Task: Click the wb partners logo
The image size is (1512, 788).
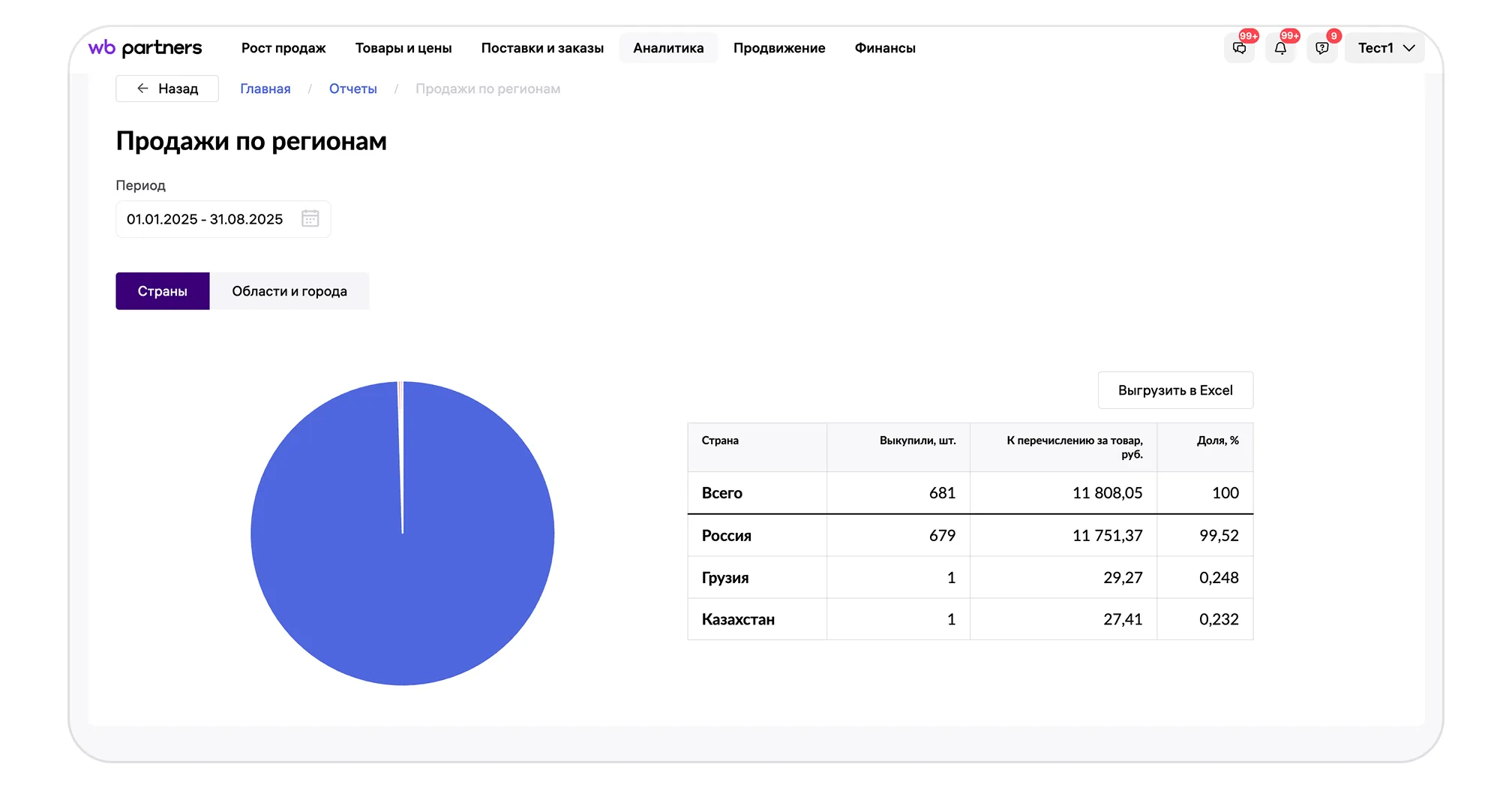Action: (x=145, y=48)
